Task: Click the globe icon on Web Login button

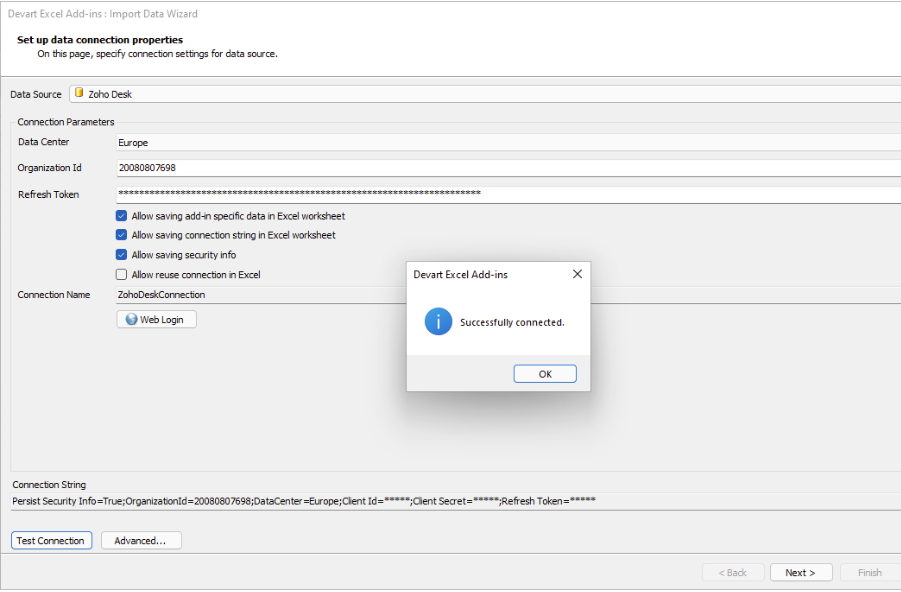Action: [131, 318]
